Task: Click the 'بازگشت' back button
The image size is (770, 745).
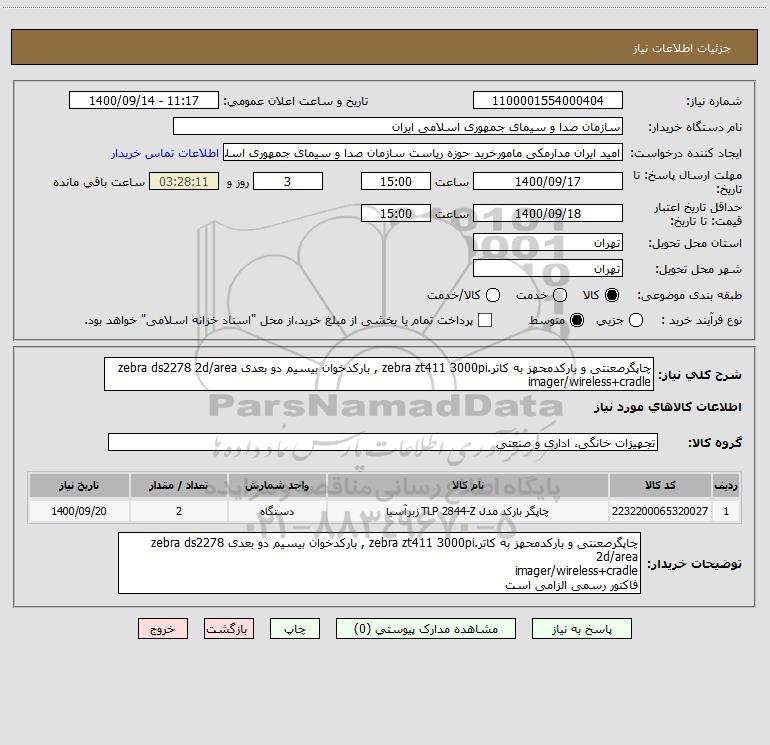Action: 229,629
